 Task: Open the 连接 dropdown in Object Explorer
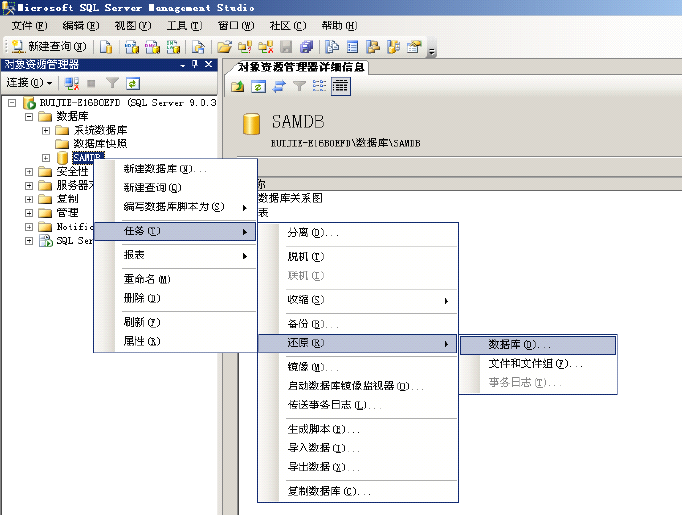click(x=29, y=83)
